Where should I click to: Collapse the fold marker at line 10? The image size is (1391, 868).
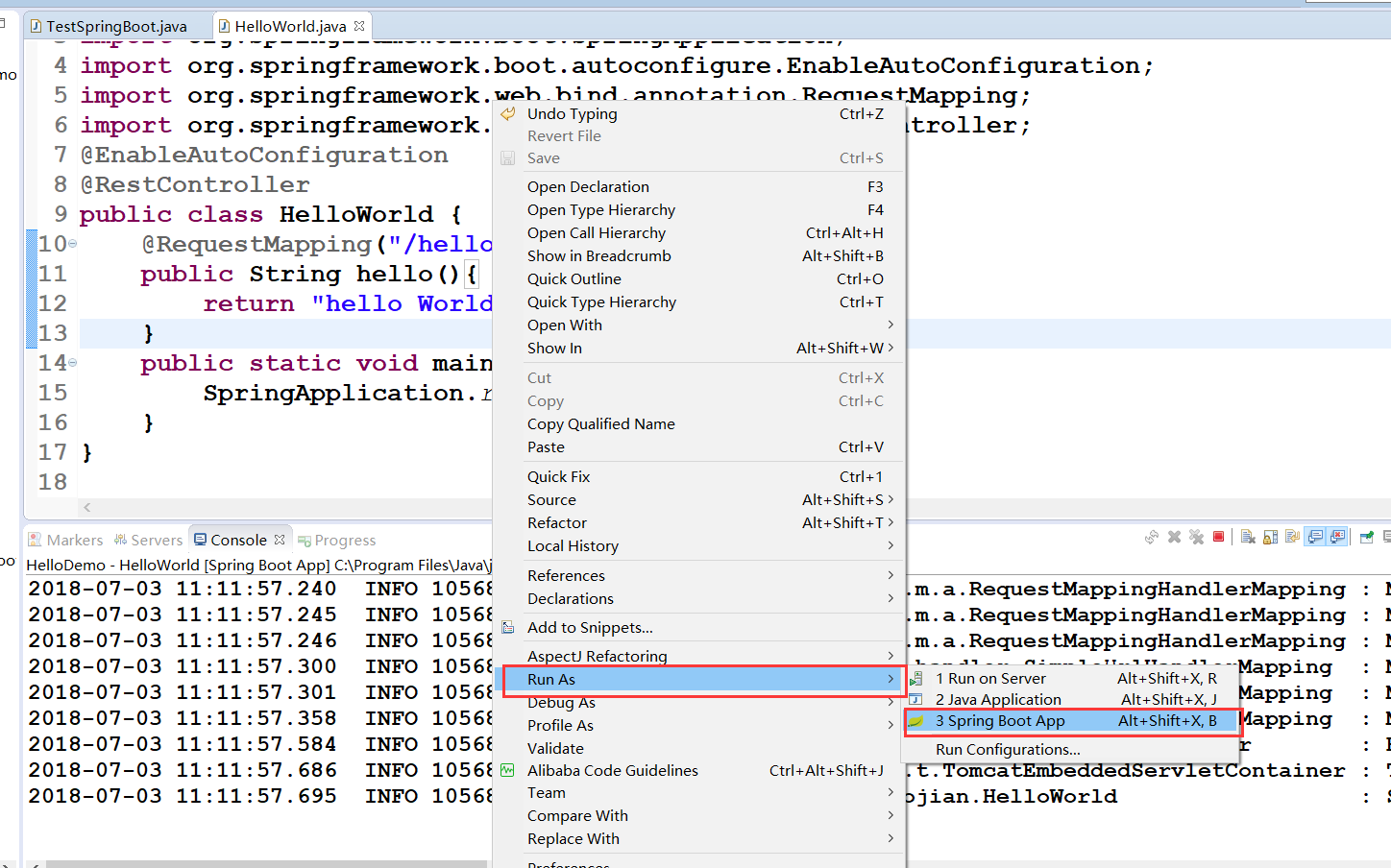click(73, 244)
